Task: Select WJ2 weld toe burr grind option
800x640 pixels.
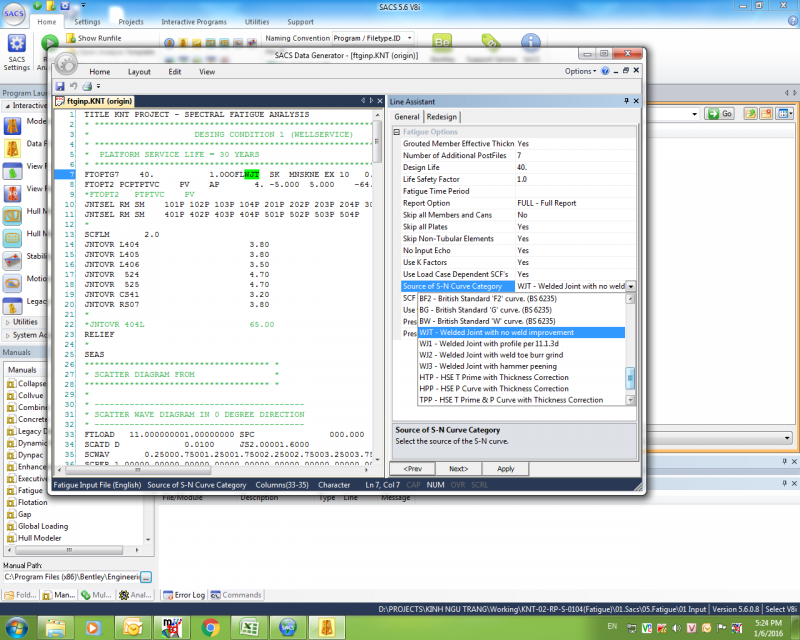Action: [521, 355]
